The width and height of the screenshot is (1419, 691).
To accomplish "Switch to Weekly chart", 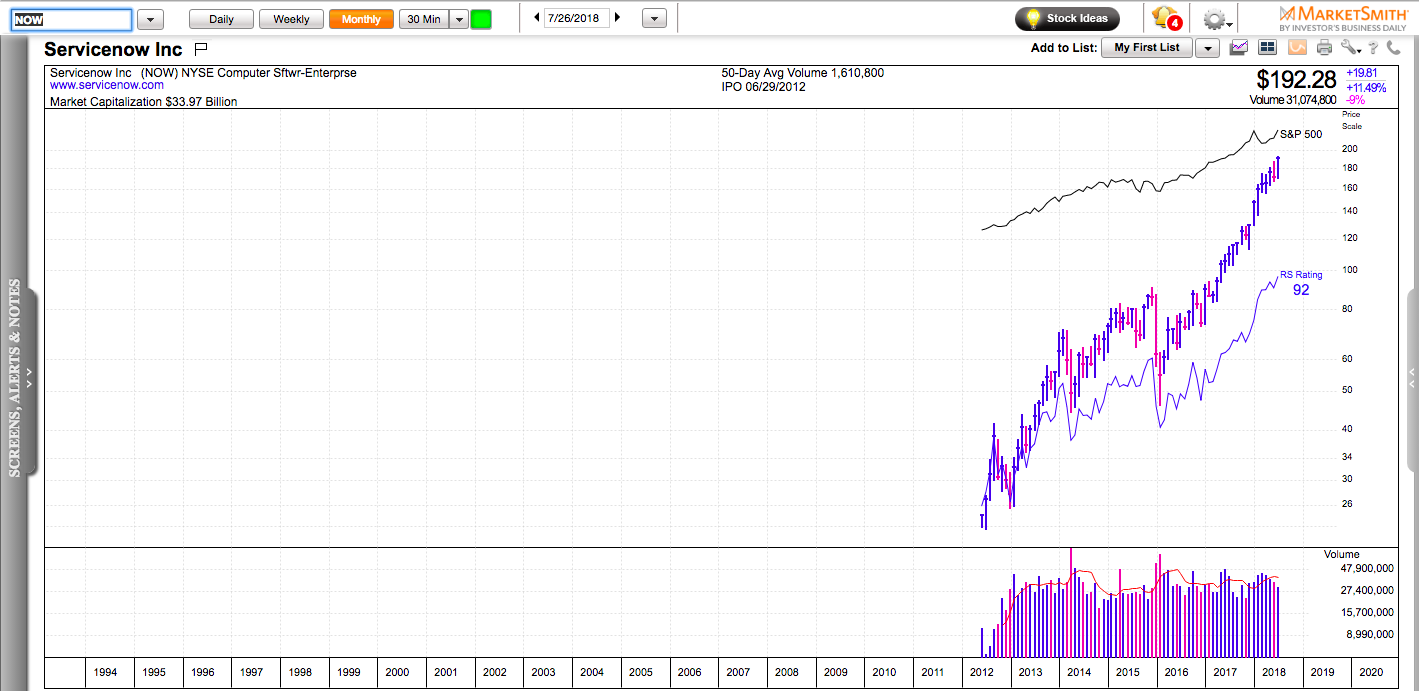I will click(x=291, y=19).
